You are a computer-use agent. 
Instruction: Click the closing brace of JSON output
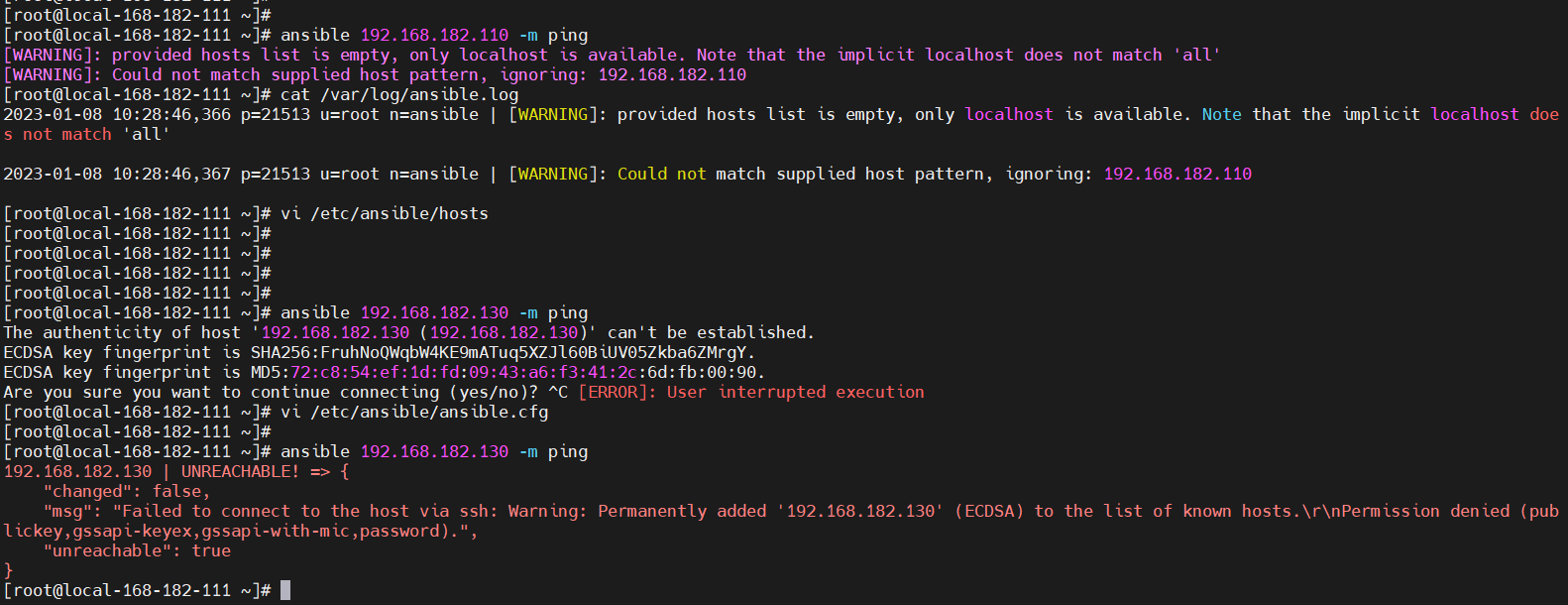point(8,570)
